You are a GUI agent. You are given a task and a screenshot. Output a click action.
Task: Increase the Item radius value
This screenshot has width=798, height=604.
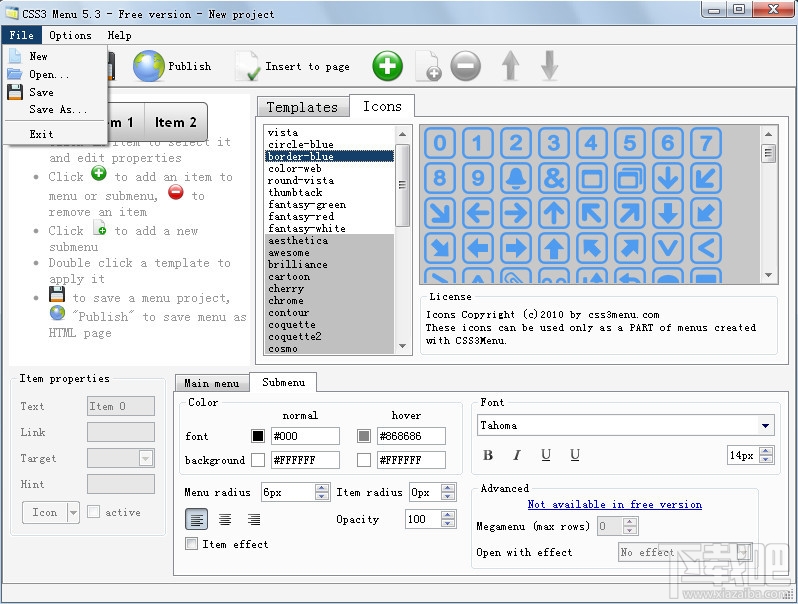pyautogui.click(x=448, y=488)
